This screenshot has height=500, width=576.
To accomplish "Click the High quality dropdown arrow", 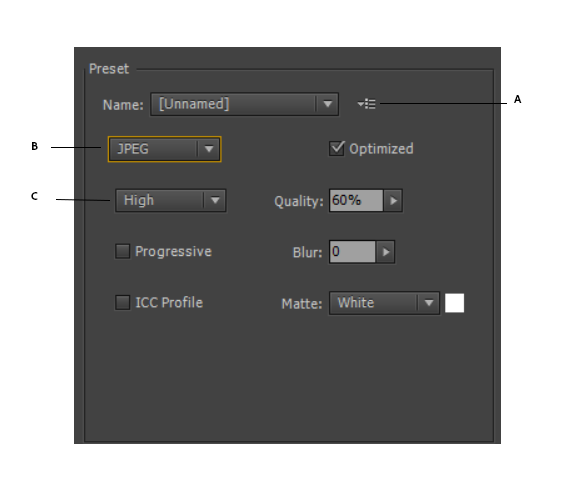I will 215,201.
